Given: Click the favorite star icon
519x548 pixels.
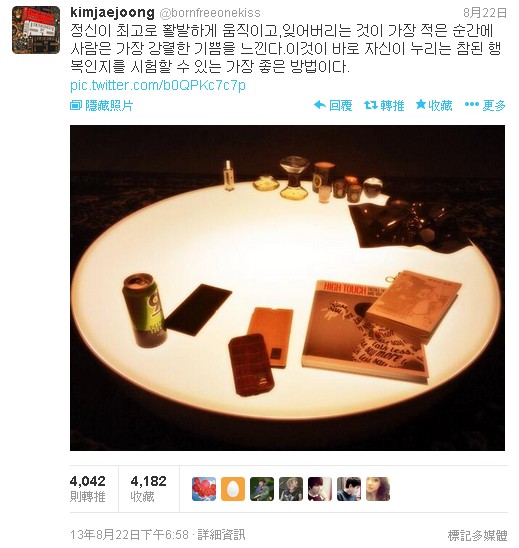Looking at the screenshot, I should point(421,104).
